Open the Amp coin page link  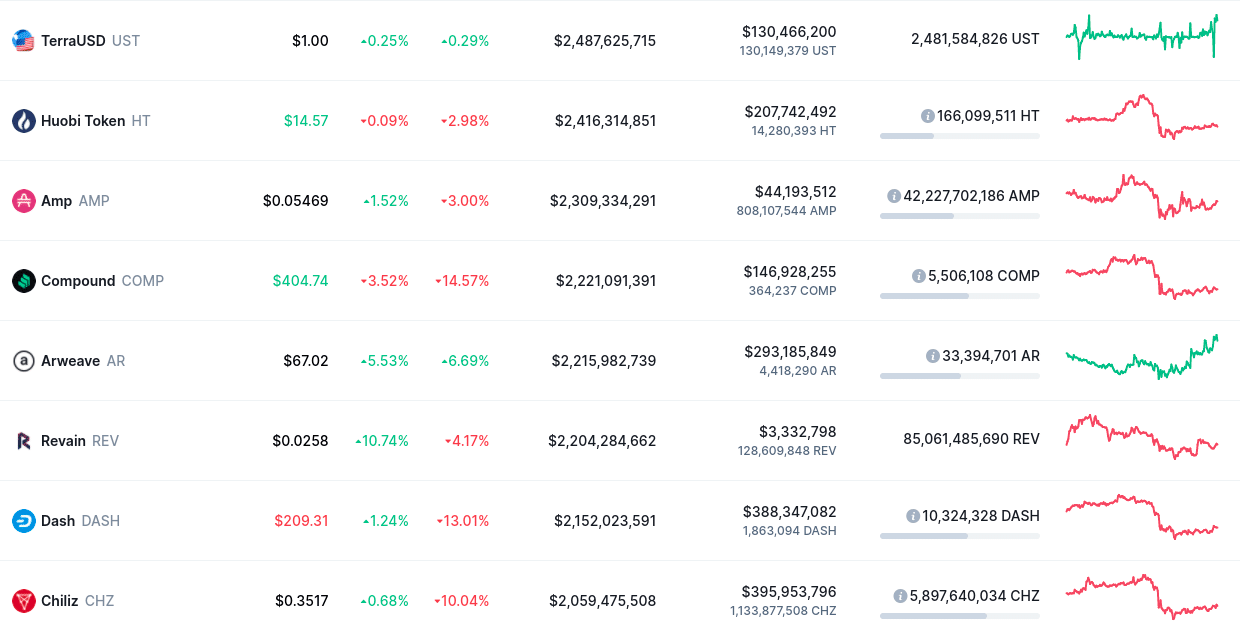[x=61, y=201]
